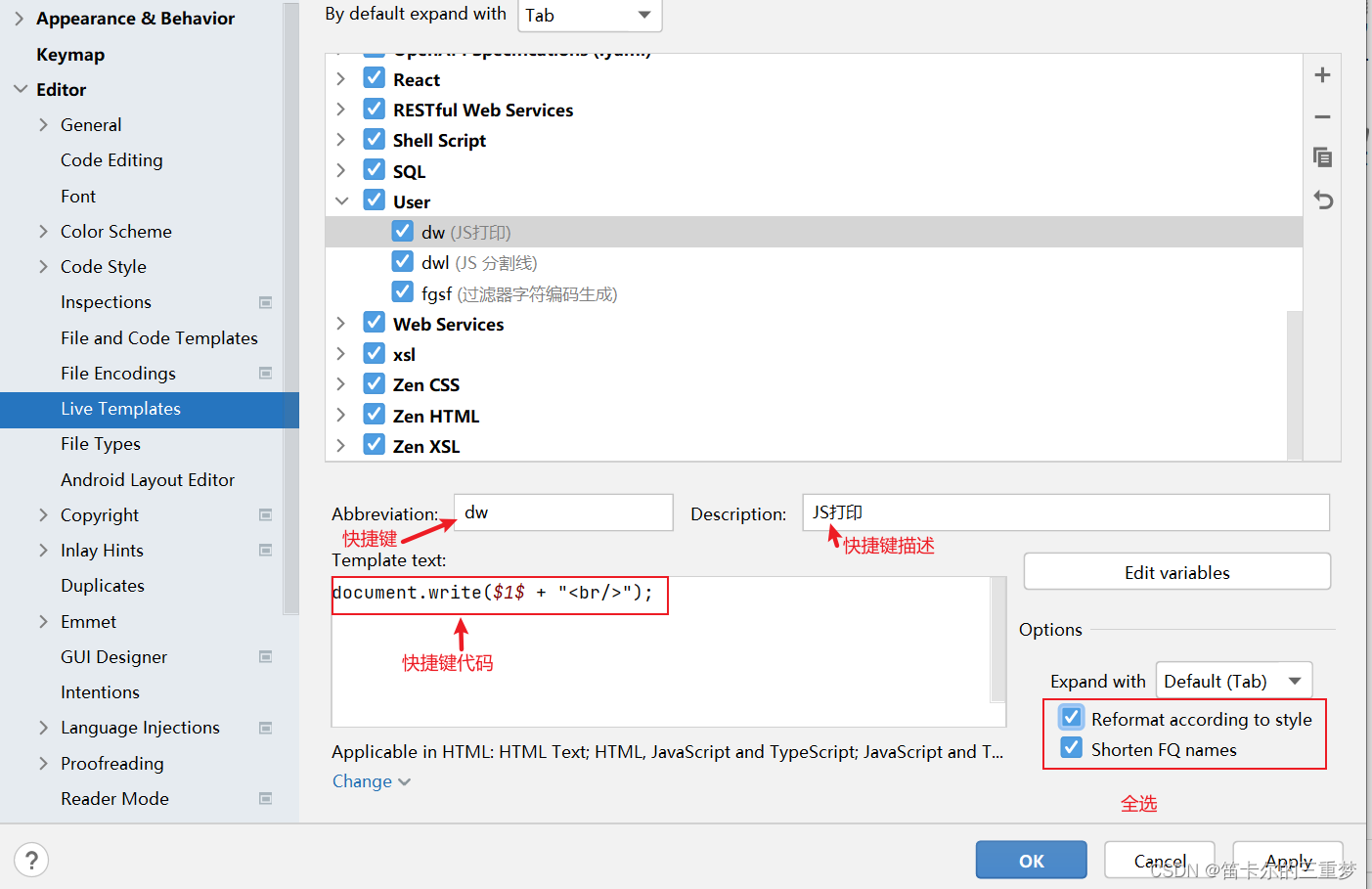The height and width of the screenshot is (889, 1372).
Task: Open the Duplicates settings page
Action: 103,586
